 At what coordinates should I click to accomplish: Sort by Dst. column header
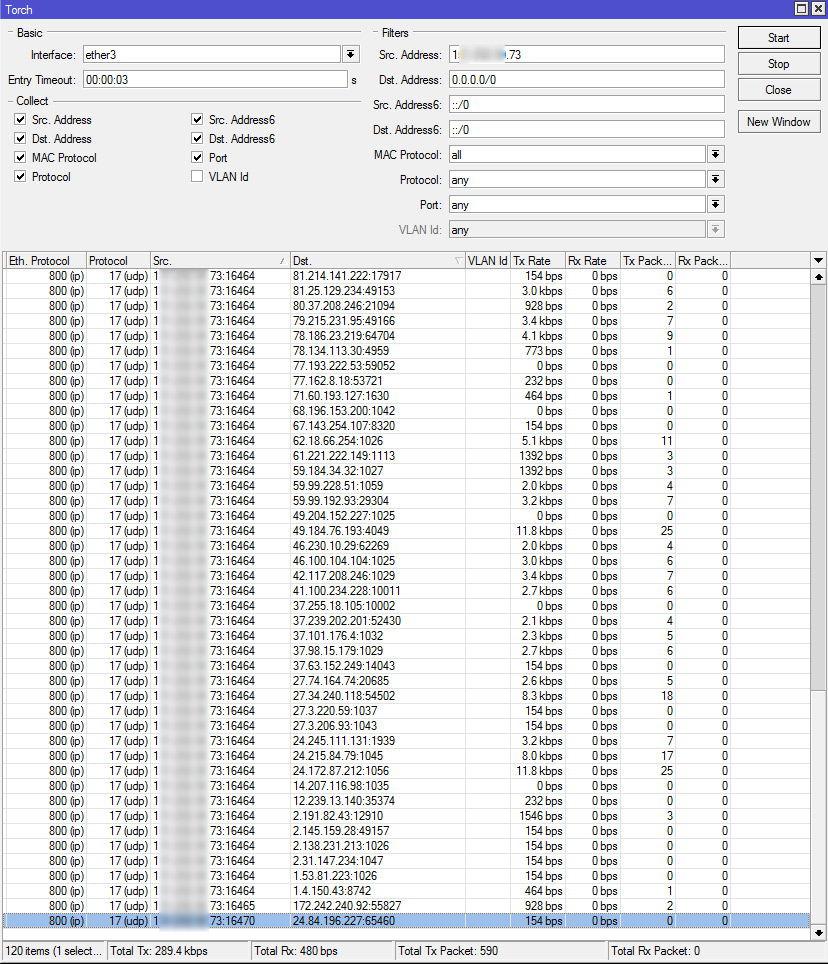click(377, 261)
